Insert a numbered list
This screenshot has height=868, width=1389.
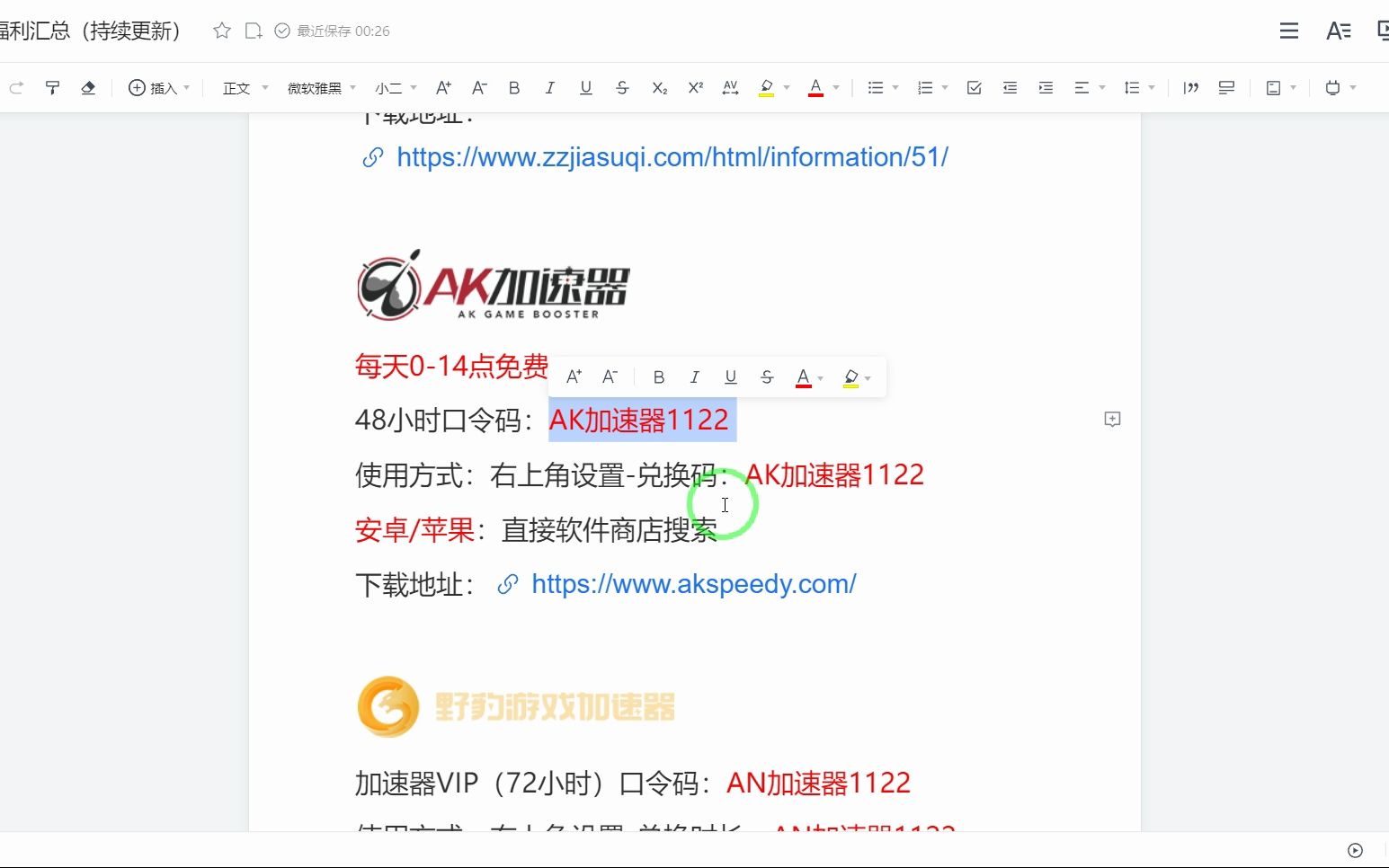[x=924, y=88]
